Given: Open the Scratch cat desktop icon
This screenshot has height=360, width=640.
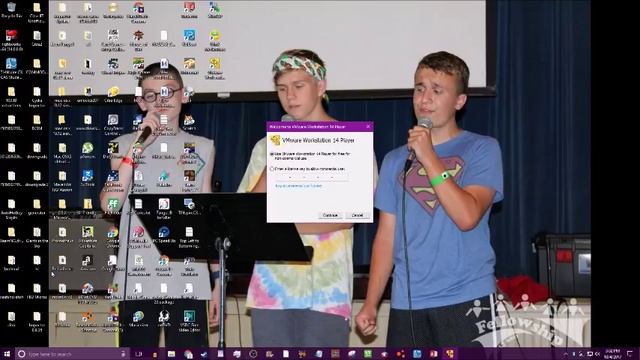Looking at the screenshot, I should tap(189, 122).
